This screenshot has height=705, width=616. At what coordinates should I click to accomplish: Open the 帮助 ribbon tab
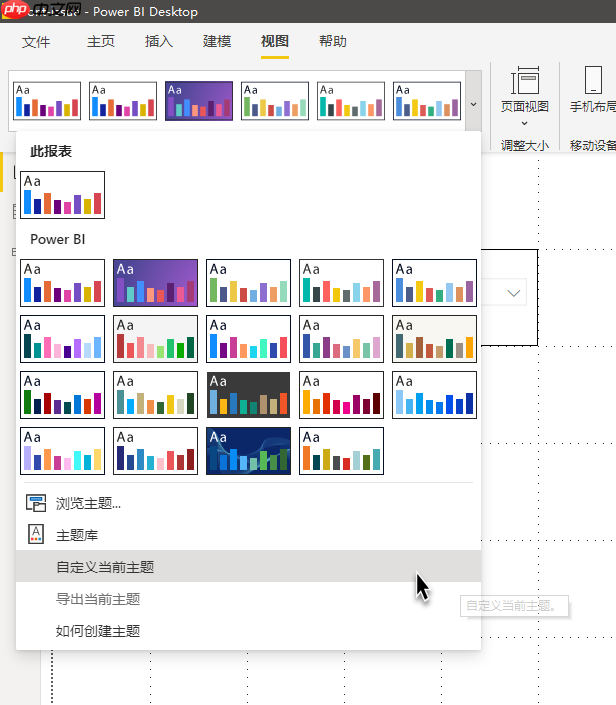coord(333,41)
